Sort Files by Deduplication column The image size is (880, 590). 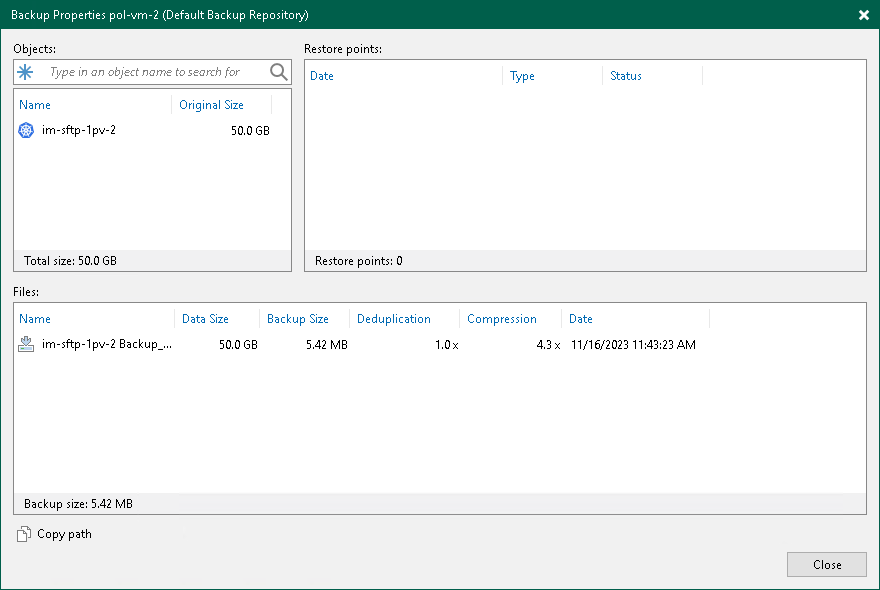pyautogui.click(x=394, y=318)
